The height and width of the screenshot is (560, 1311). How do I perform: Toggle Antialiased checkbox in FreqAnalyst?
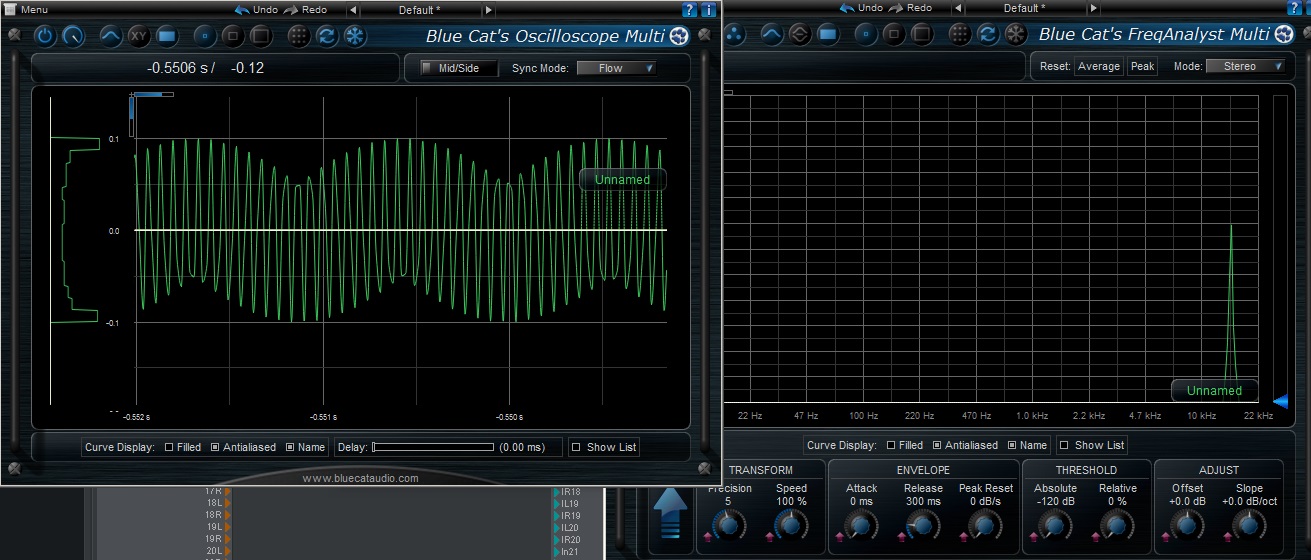pyautogui.click(x=937, y=445)
